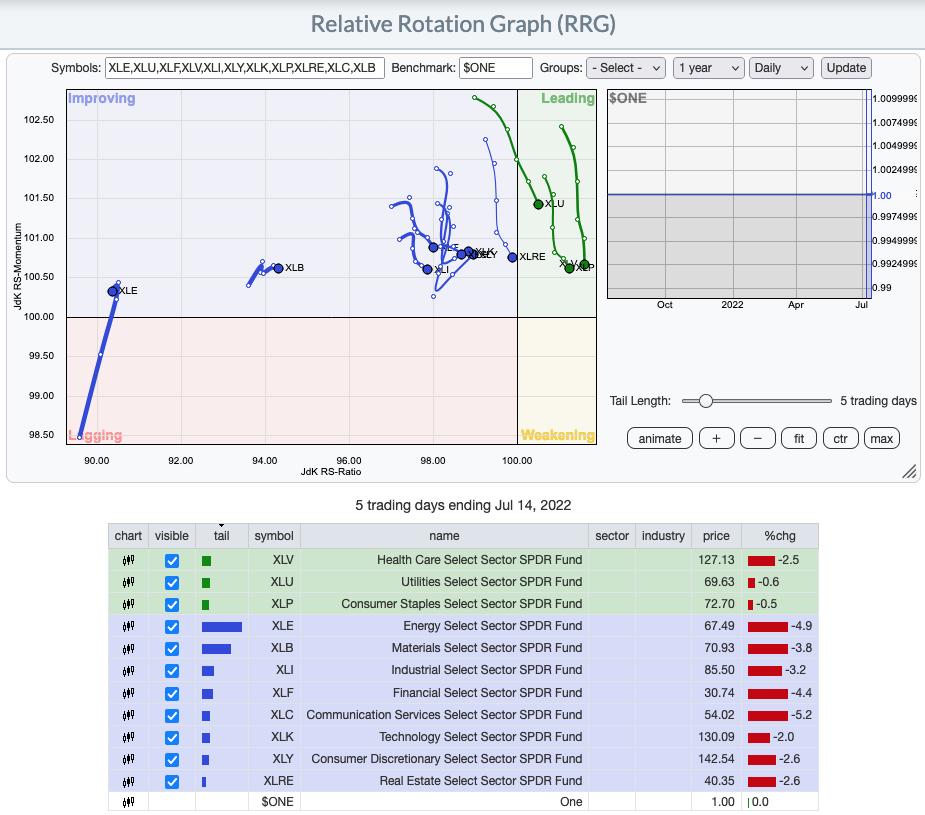Open chart icon for XLP row
Image resolution: width=925 pixels, height=815 pixels.
point(128,604)
